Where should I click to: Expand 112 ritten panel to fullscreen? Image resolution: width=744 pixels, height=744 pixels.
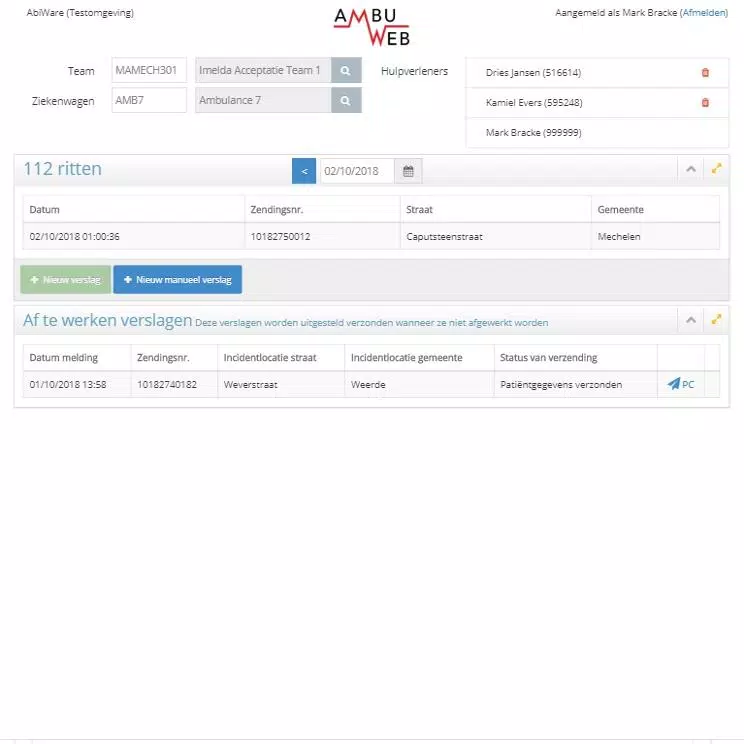point(716,169)
